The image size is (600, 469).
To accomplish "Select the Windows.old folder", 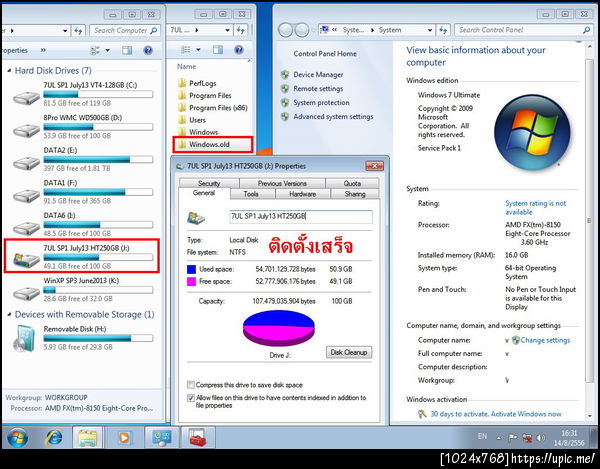I will pos(209,145).
